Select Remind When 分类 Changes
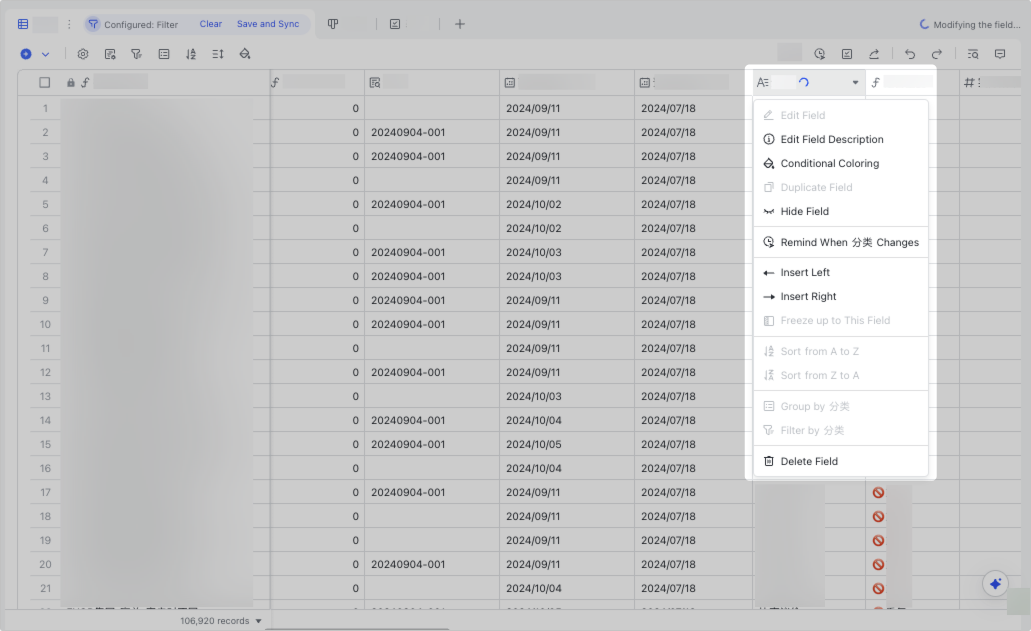Screen dimensions: 1031x631 [840, 243]
